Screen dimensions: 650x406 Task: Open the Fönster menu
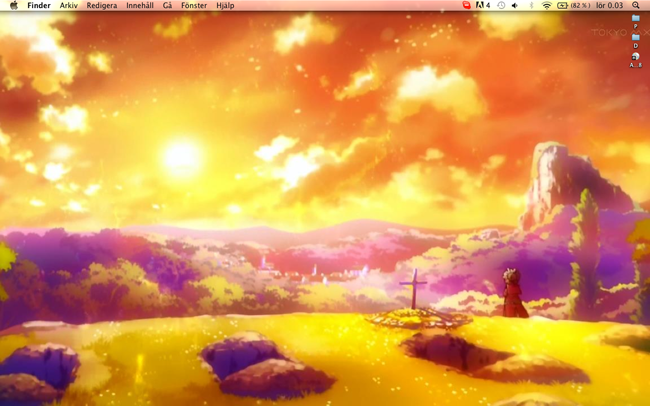(x=194, y=5)
